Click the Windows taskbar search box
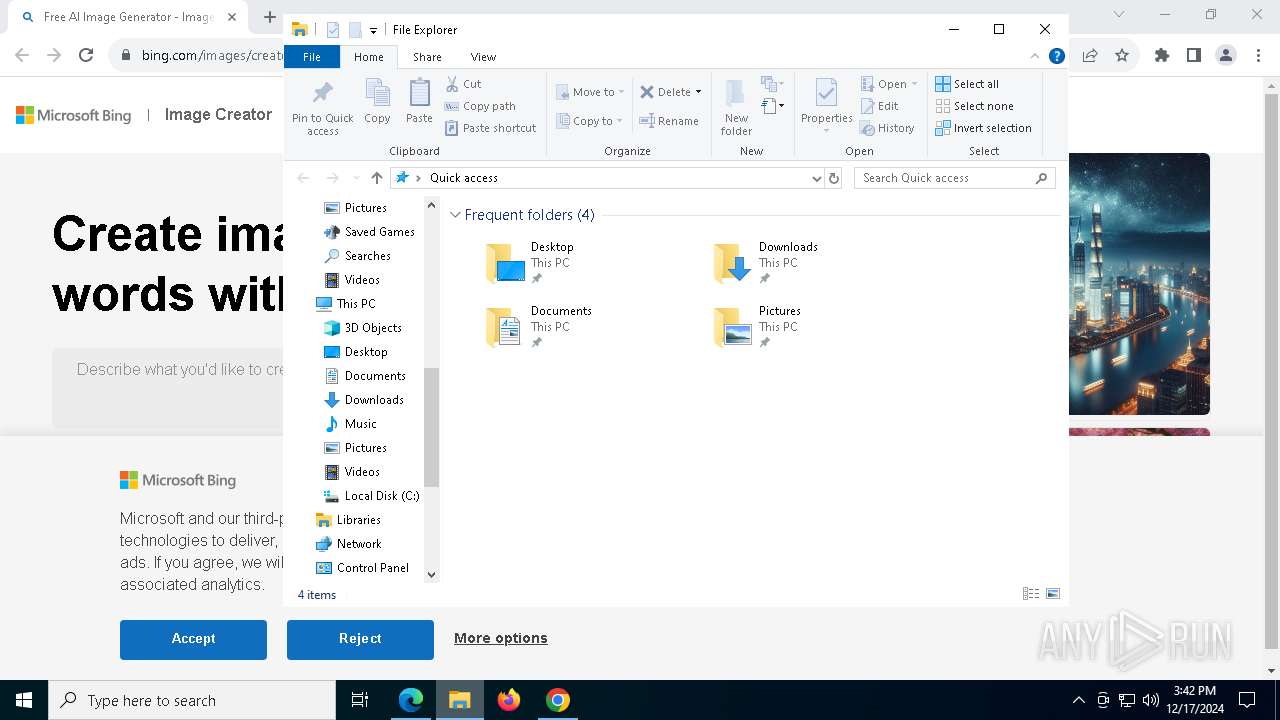Screen dimensions: 1280x720 [x=192, y=700]
